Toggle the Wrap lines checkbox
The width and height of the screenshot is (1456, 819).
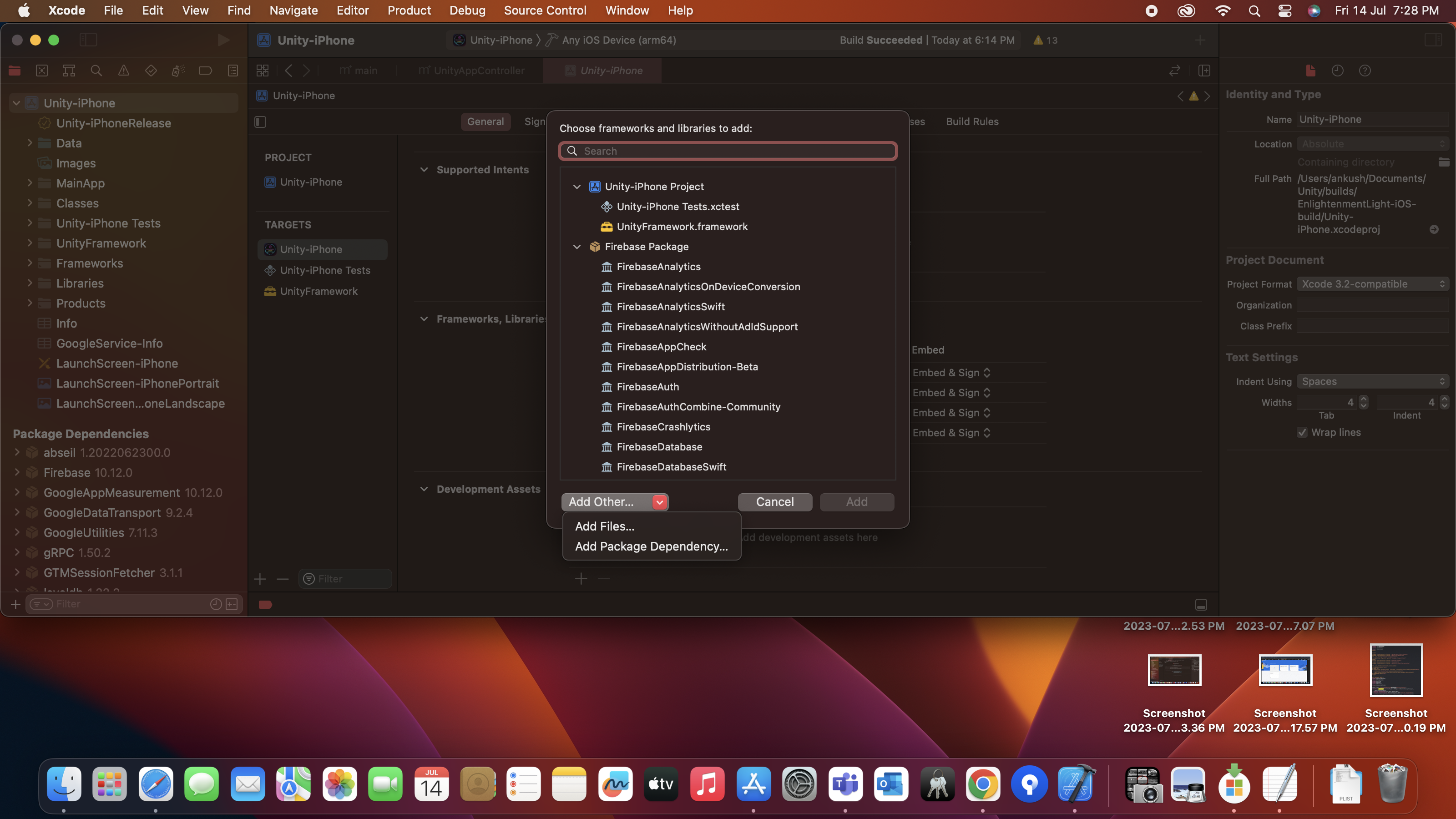coord(1302,432)
